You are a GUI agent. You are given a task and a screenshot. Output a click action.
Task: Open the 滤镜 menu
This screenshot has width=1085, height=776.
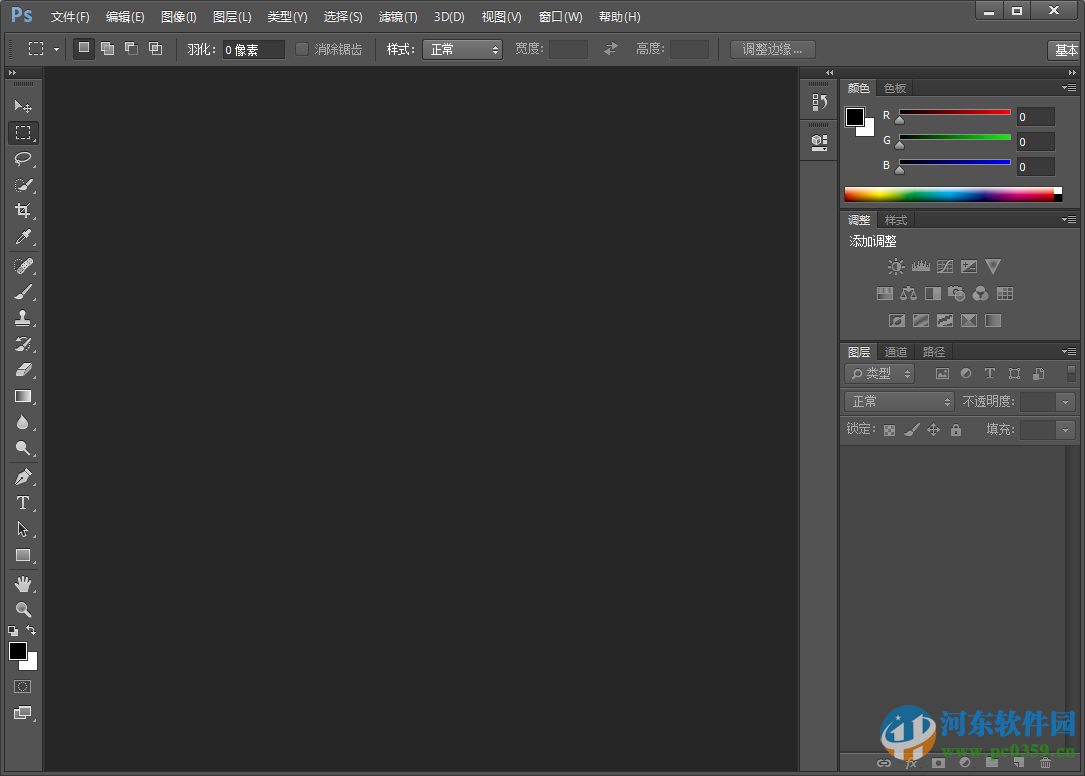click(x=396, y=16)
